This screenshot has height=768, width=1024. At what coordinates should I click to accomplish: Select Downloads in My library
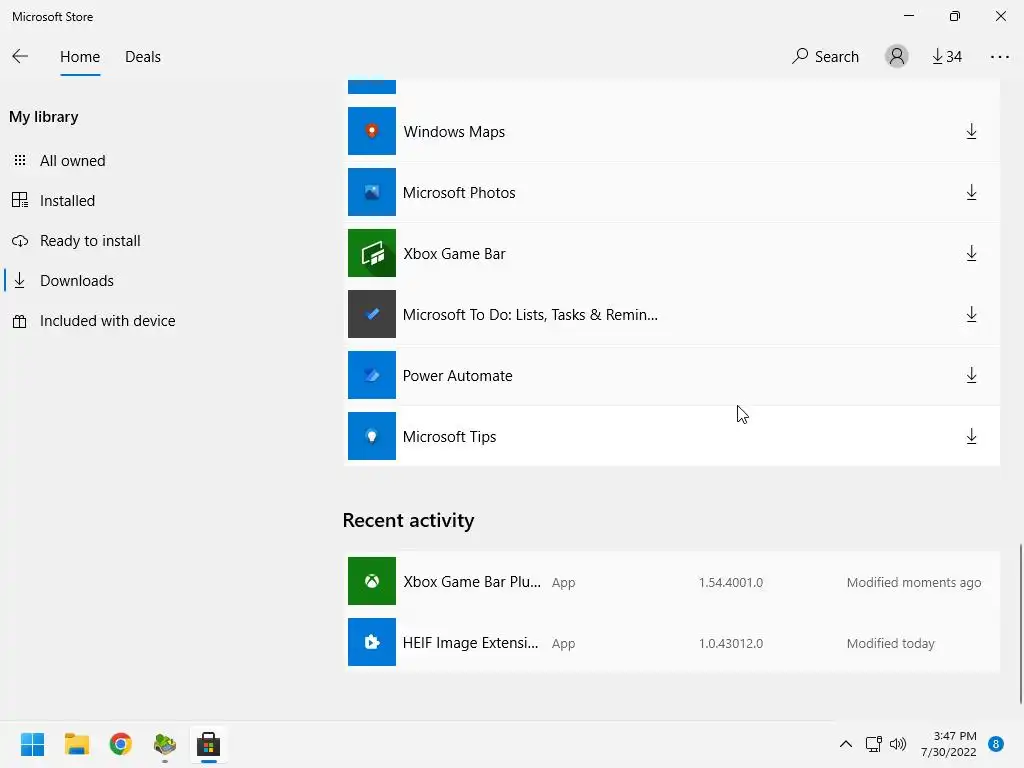(x=76, y=281)
